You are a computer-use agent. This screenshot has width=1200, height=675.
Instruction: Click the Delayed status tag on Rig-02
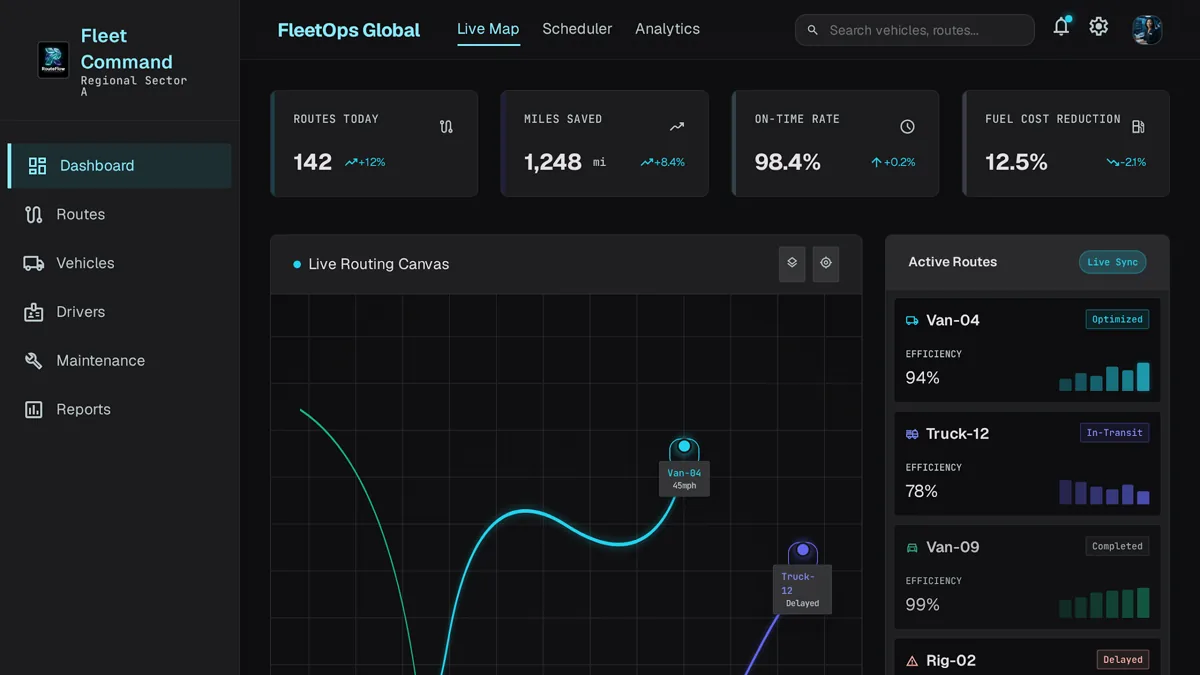coord(1122,660)
